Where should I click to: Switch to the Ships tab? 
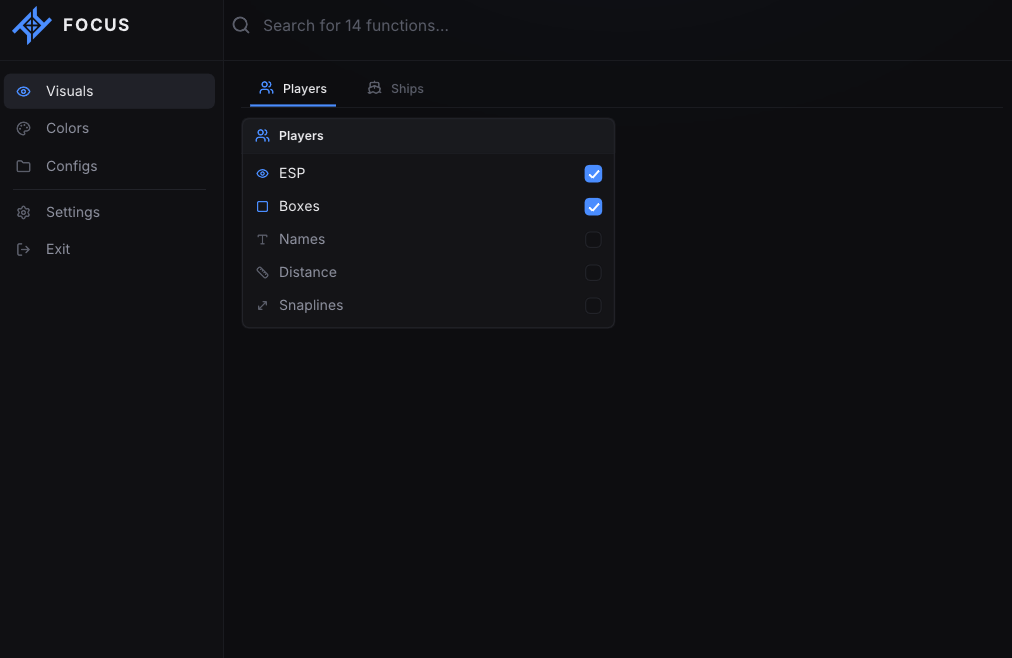pos(395,88)
